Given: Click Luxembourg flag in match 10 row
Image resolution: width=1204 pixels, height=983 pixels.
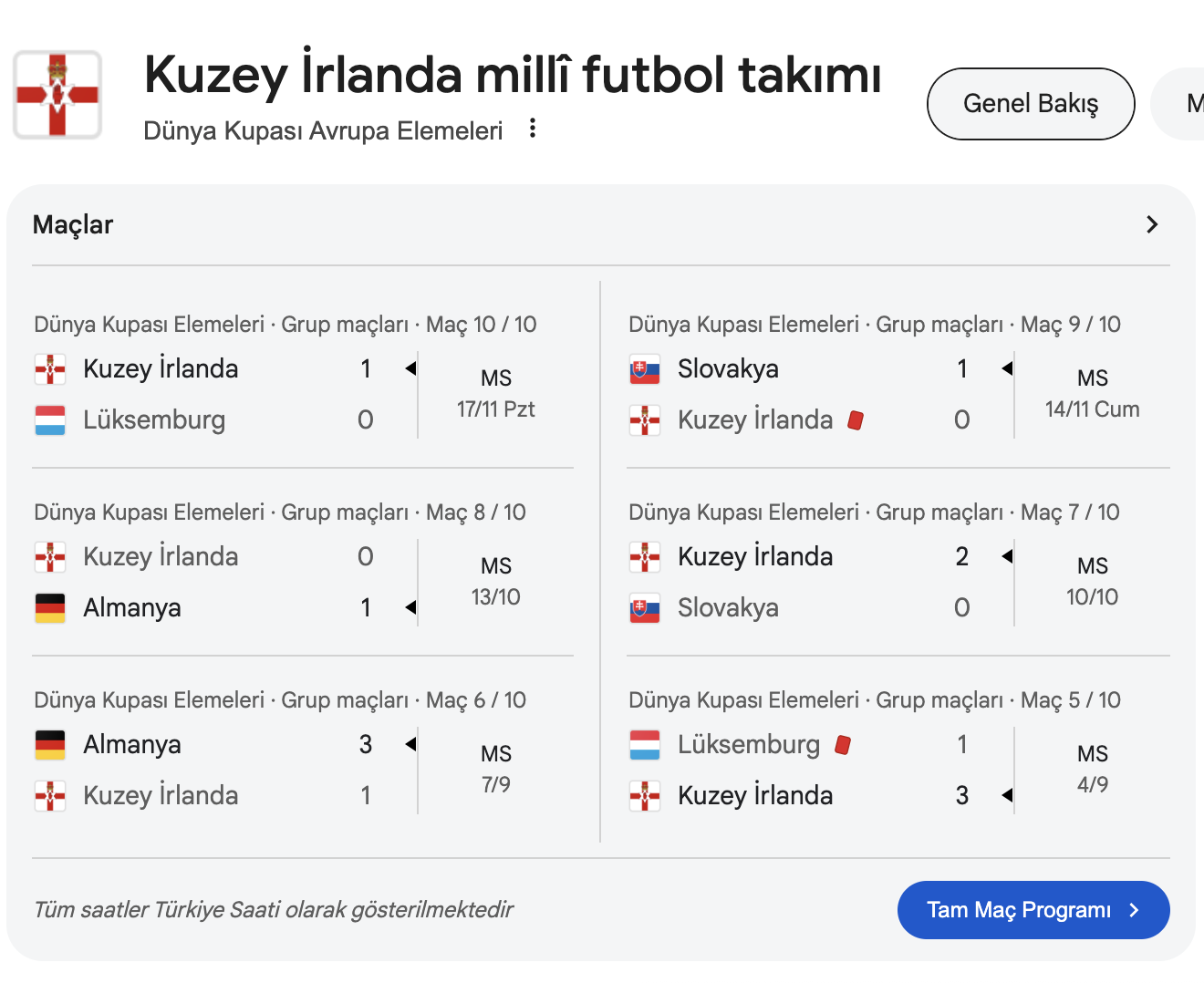Looking at the screenshot, I should click(50, 420).
